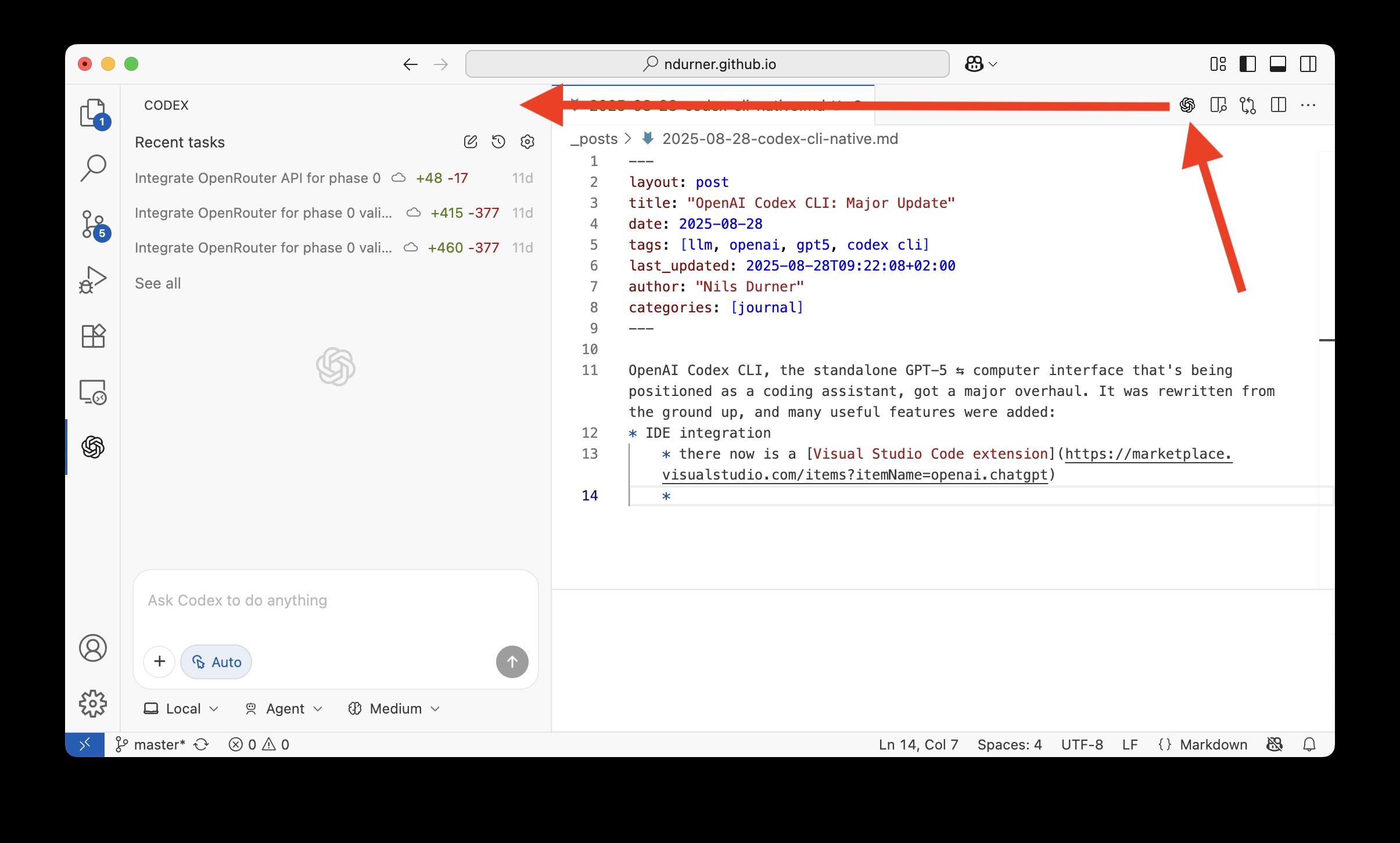Viewport: 1400px width, 843px height.
Task: Click the minimap scrollbar of the editor
Action: [x=1326, y=369]
